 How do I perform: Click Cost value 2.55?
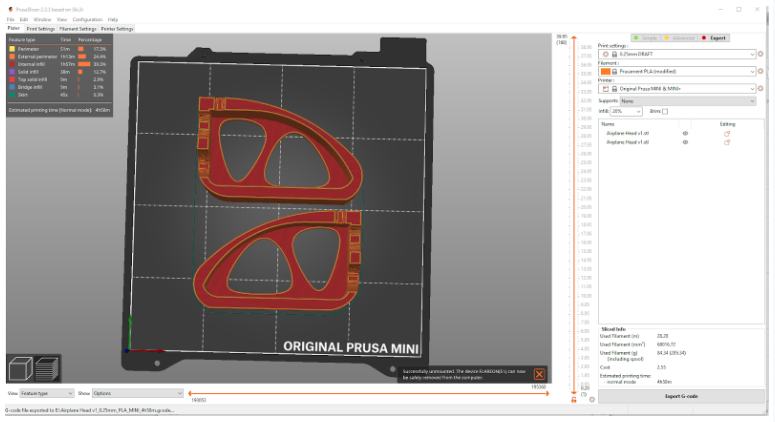pyautogui.click(x=661, y=367)
